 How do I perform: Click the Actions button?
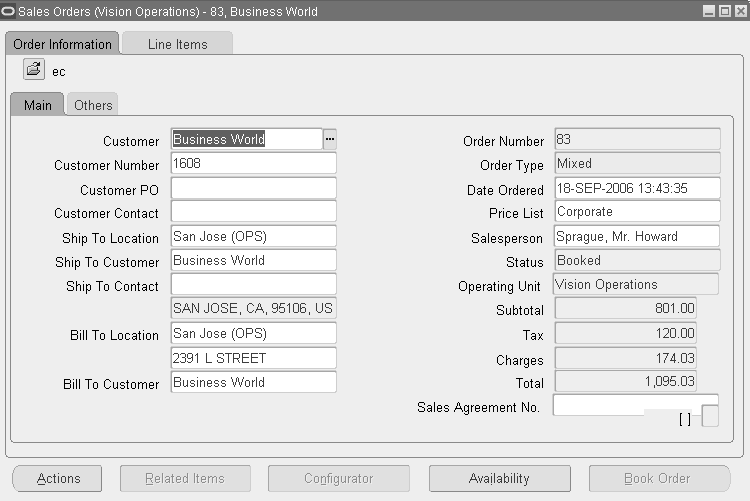pos(57,479)
